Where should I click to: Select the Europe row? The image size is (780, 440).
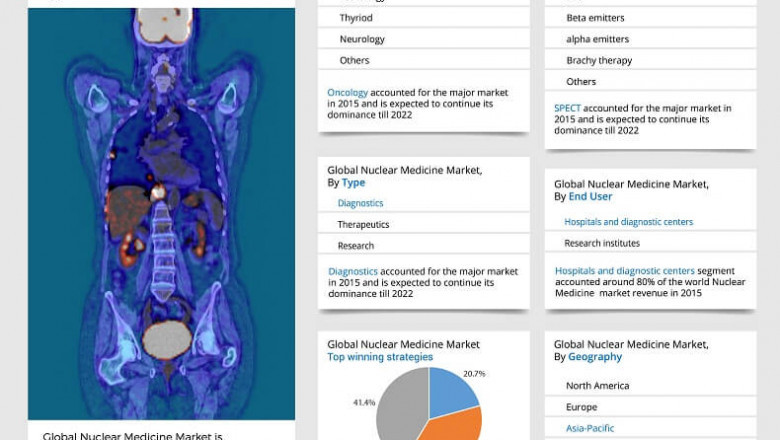(x=650, y=407)
